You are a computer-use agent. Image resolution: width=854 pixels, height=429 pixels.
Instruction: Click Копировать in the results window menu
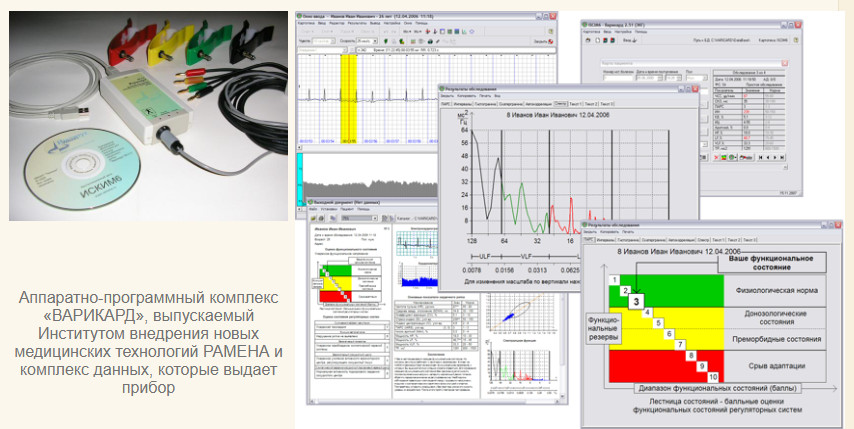[x=466, y=95]
